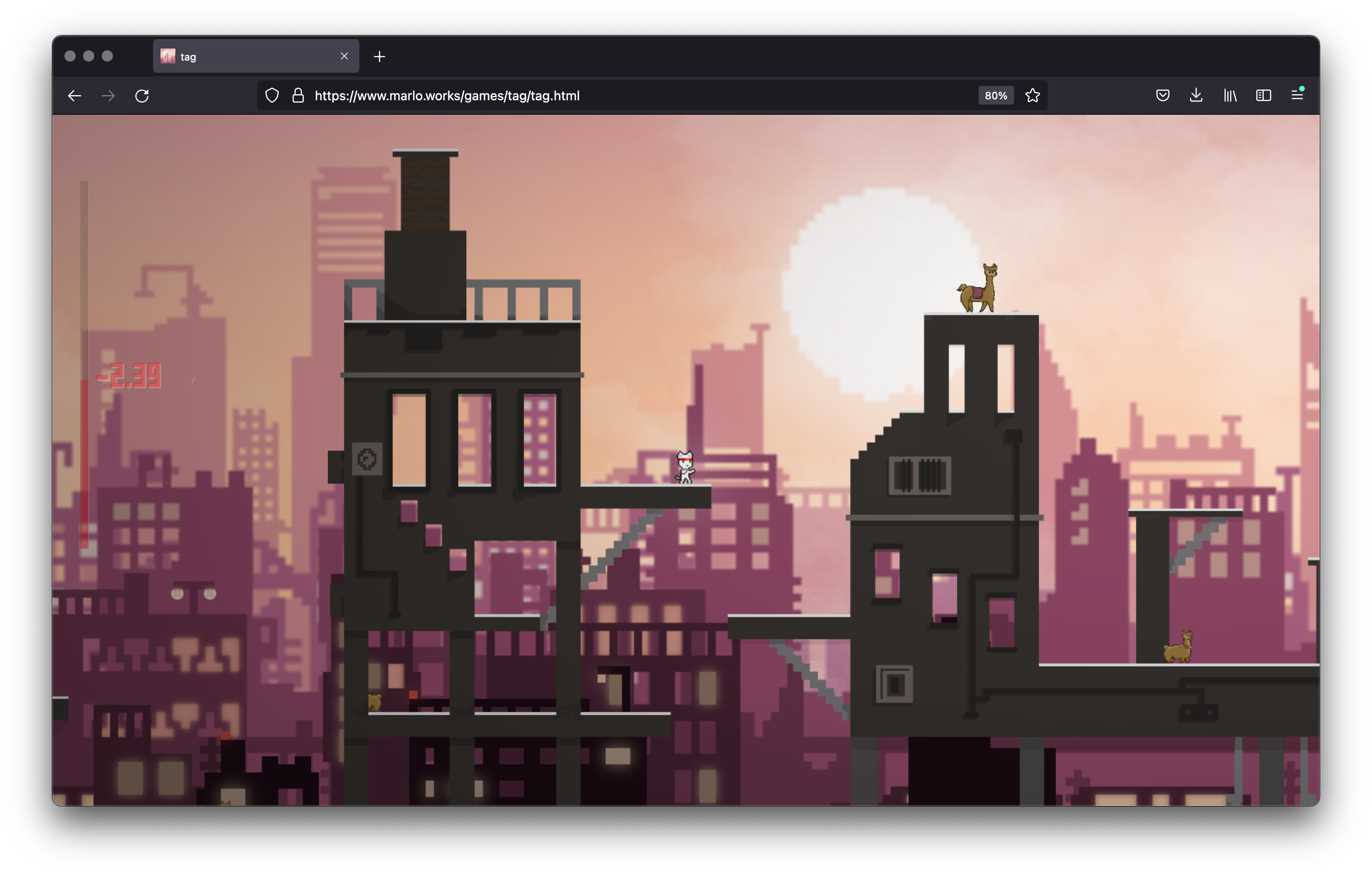Open a new tab with plus button
Viewport: 1372px width, 875px height.
click(x=379, y=56)
